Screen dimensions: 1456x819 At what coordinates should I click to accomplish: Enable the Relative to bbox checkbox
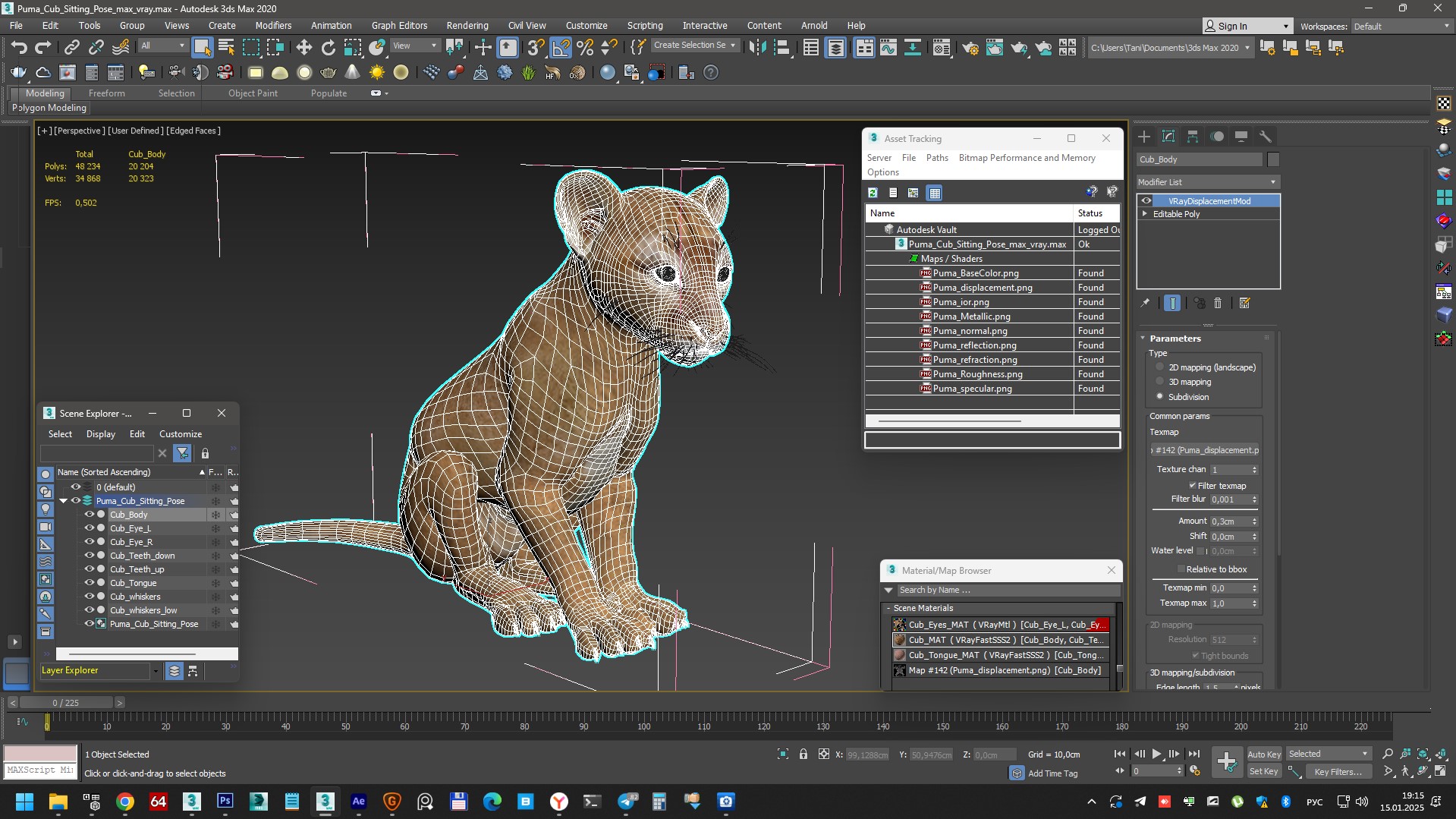coord(1181,569)
